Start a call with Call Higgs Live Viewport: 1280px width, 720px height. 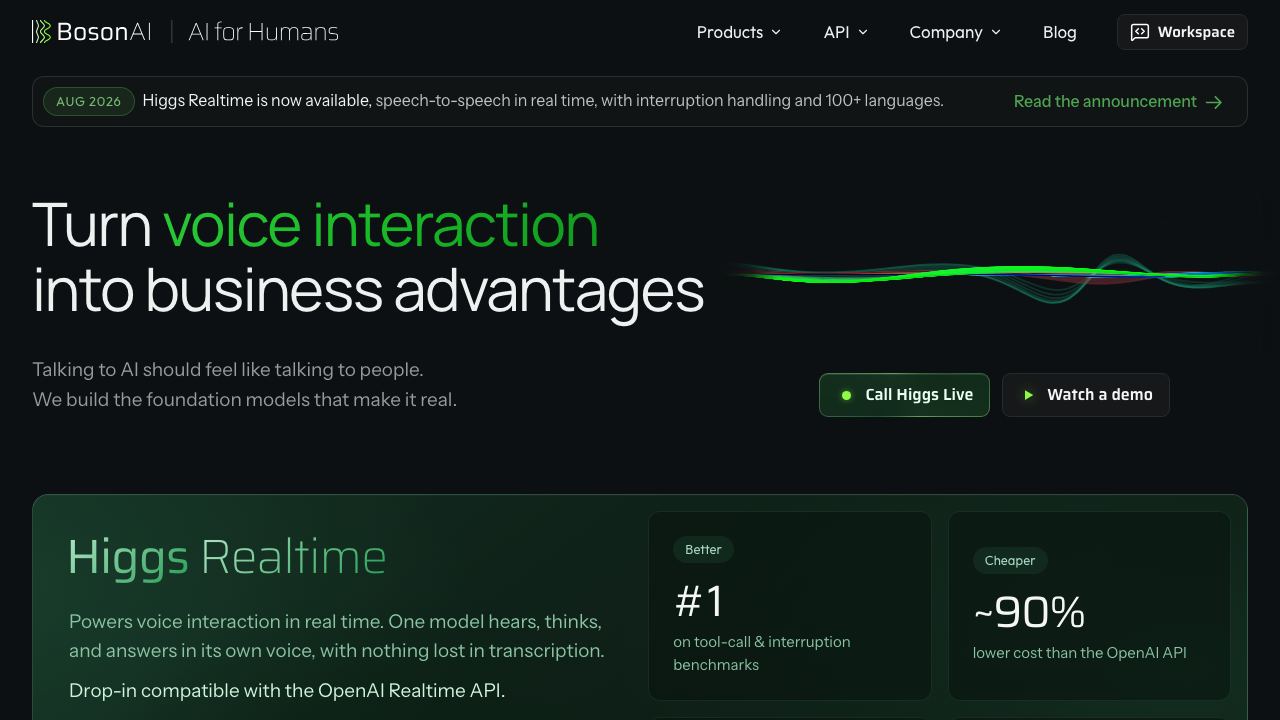[x=904, y=395]
